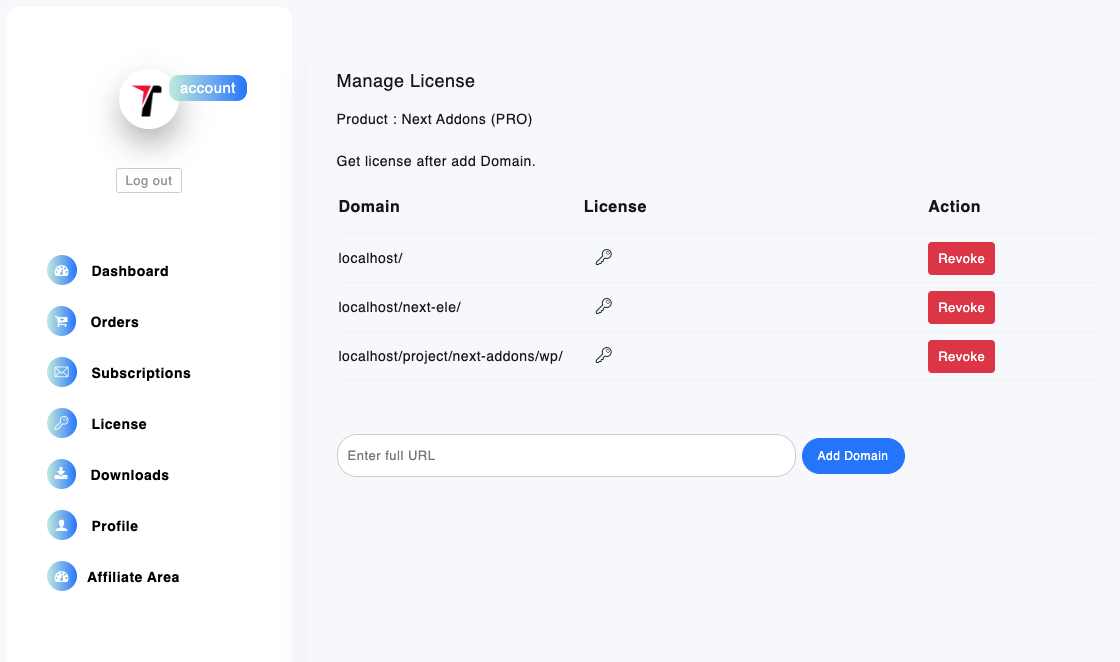Click the Downloads arrow icon

(x=62, y=475)
